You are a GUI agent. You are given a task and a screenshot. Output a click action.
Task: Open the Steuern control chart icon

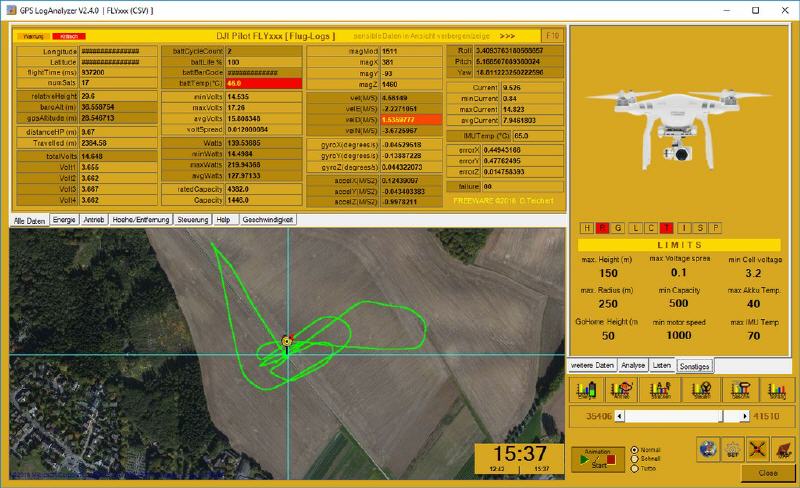click(701, 390)
